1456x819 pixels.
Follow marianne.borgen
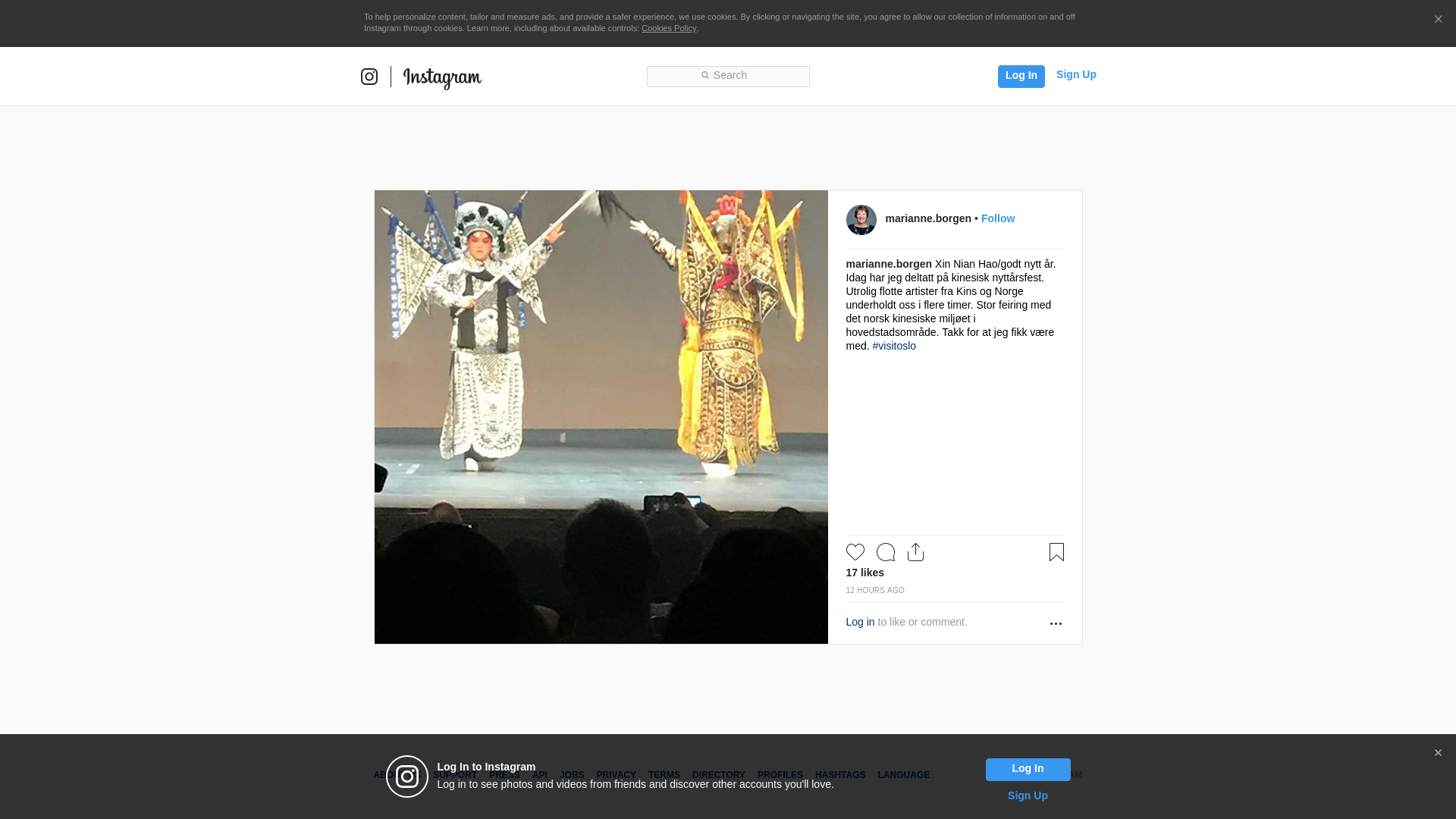(998, 218)
